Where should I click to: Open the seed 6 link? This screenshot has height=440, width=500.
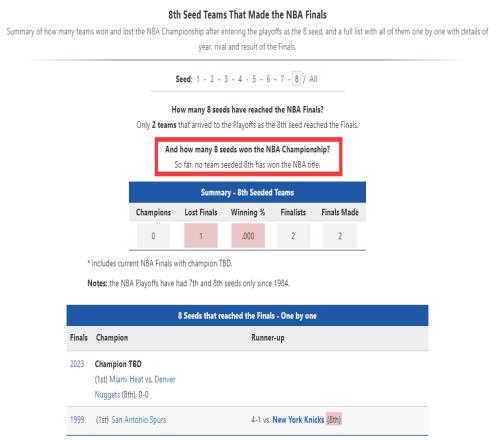coord(268,79)
